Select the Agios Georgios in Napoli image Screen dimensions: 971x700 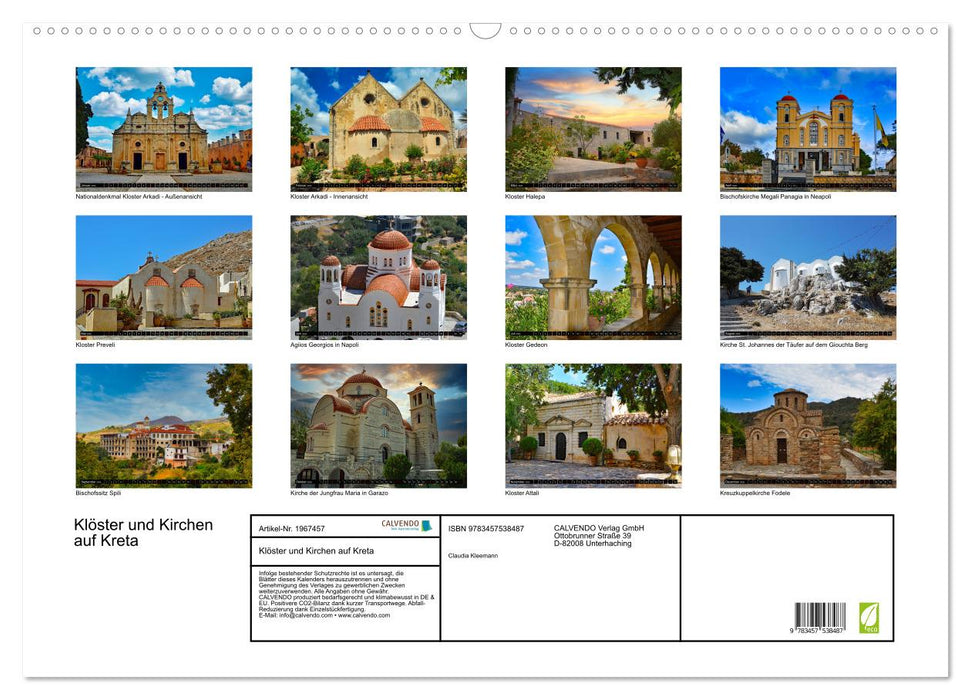[x=376, y=280]
